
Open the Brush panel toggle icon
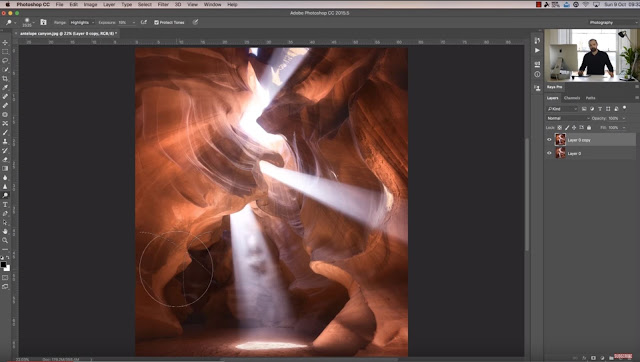coord(43,22)
